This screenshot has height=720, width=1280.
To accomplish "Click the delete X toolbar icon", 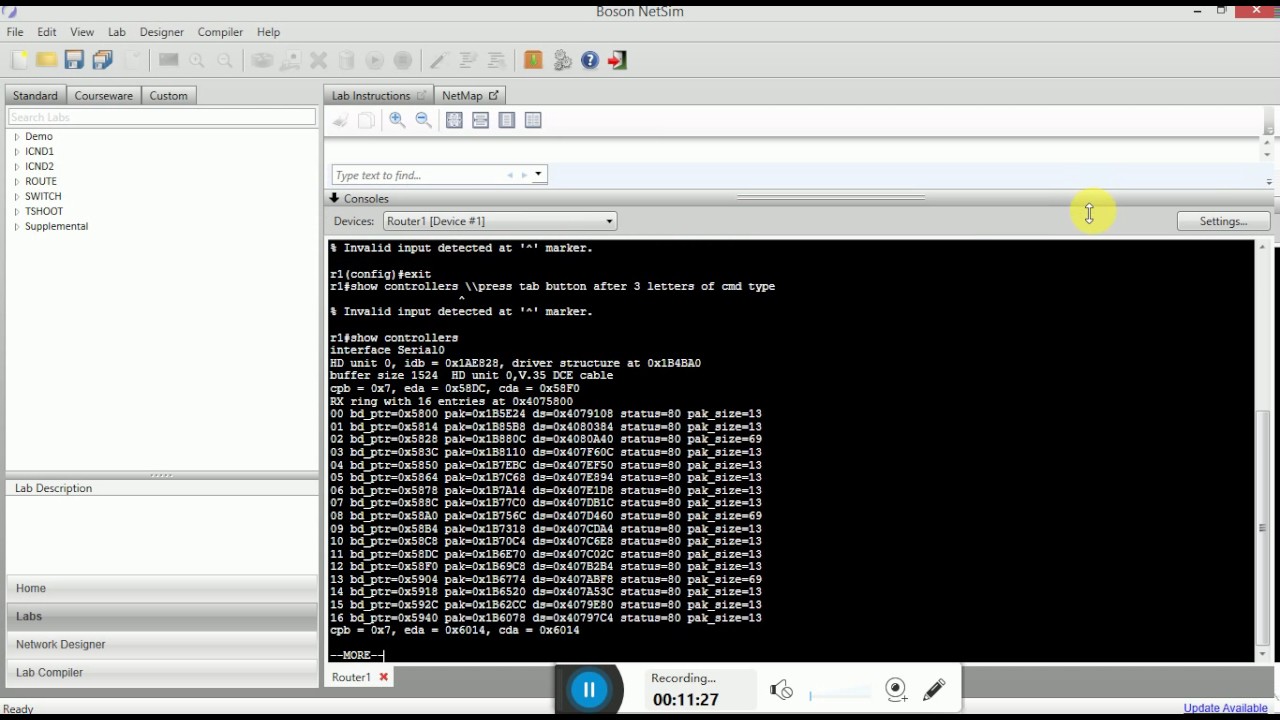I will (x=318, y=60).
